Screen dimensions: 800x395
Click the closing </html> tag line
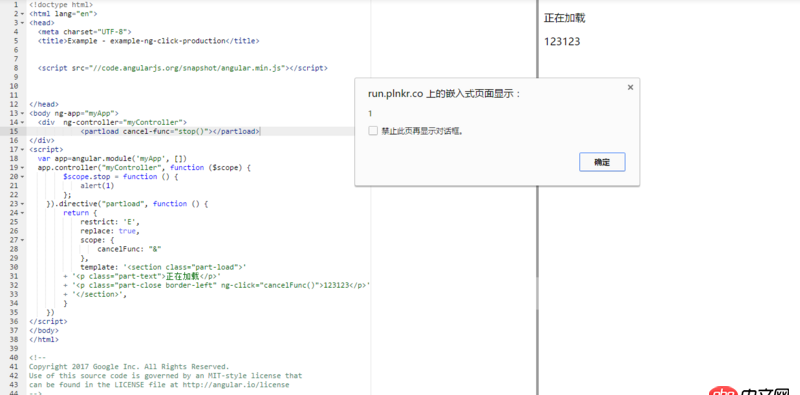(x=44, y=339)
